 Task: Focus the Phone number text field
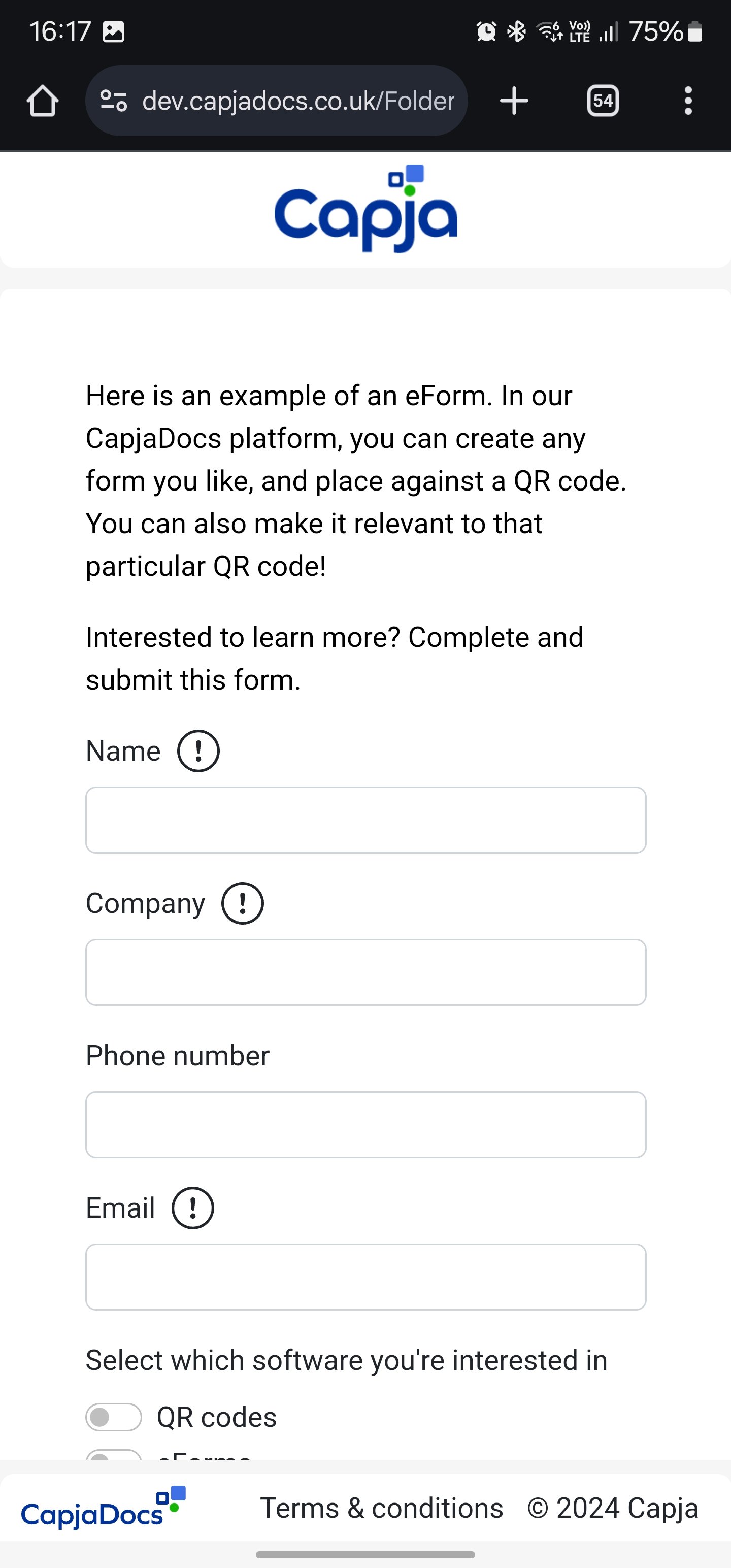click(x=366, y=1124)
